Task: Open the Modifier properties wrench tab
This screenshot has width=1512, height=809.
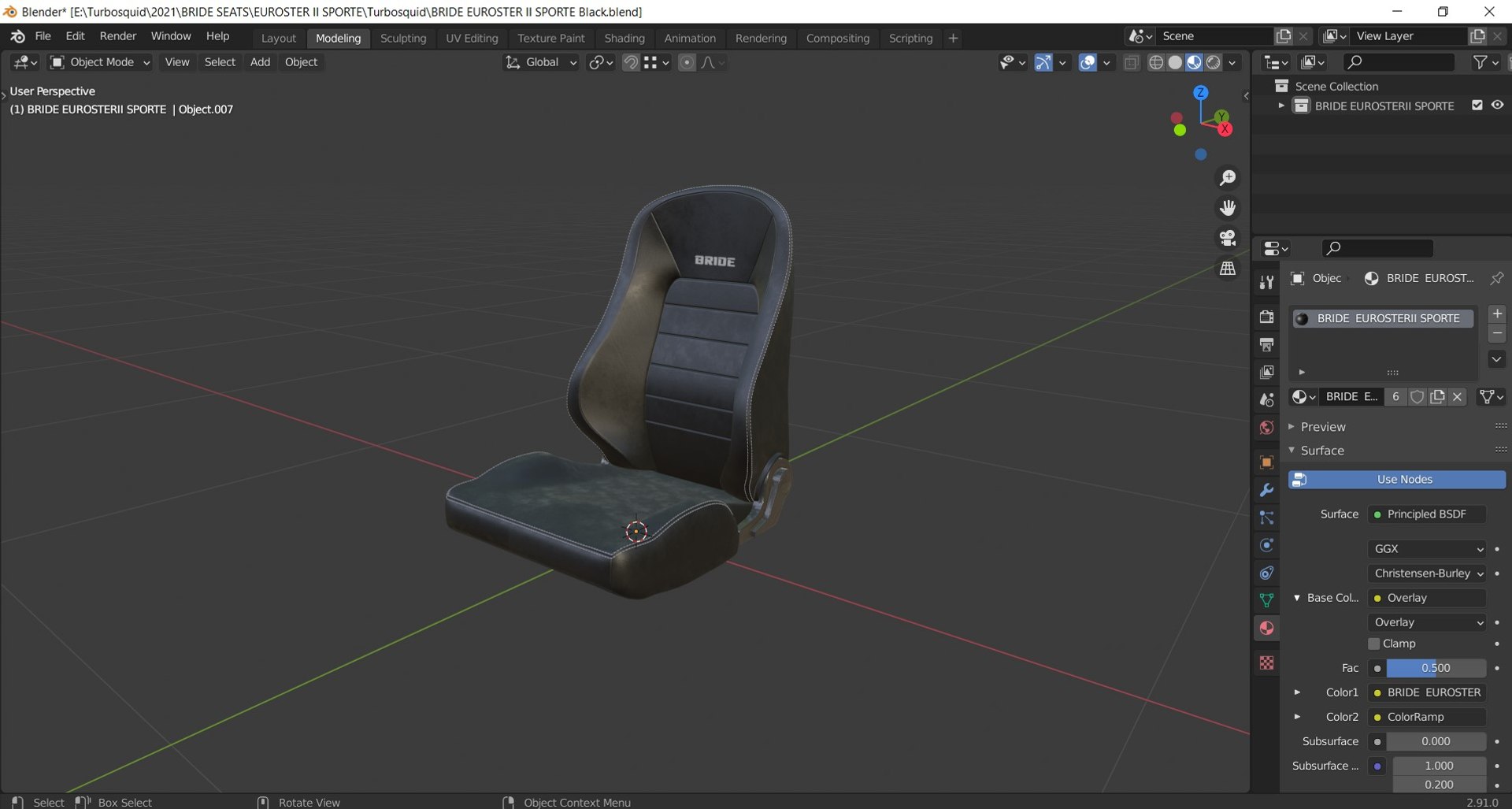Action: [x=1266, y=490]
